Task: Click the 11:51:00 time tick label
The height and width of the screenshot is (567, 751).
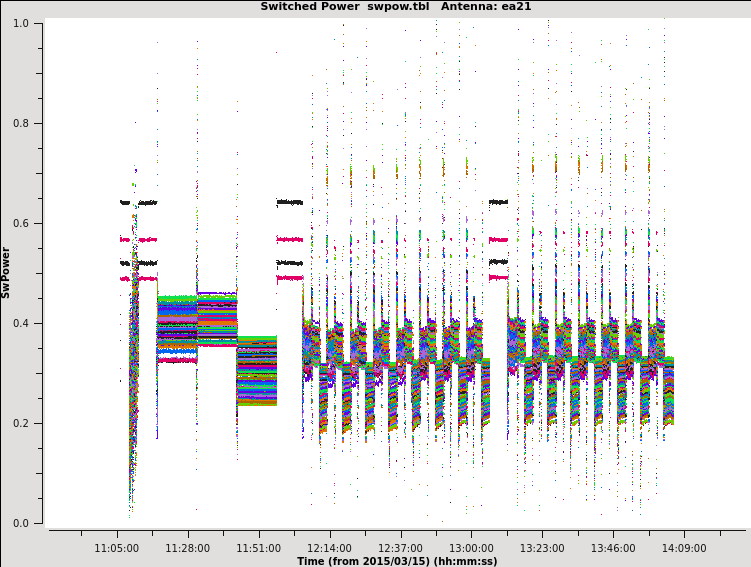Action: point(259,548)
